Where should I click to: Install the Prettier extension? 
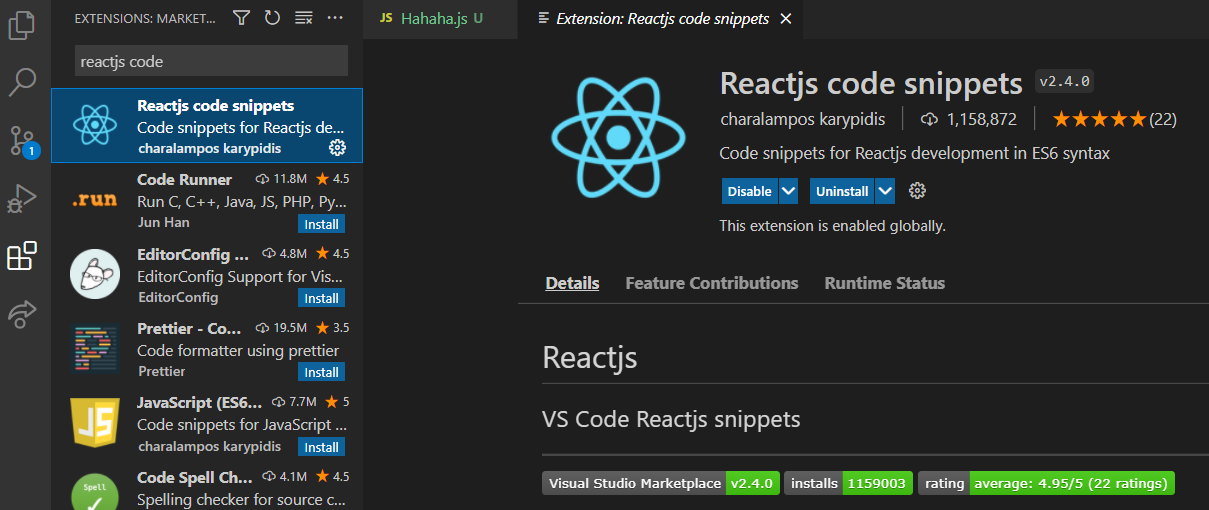(x=321, y=372)
